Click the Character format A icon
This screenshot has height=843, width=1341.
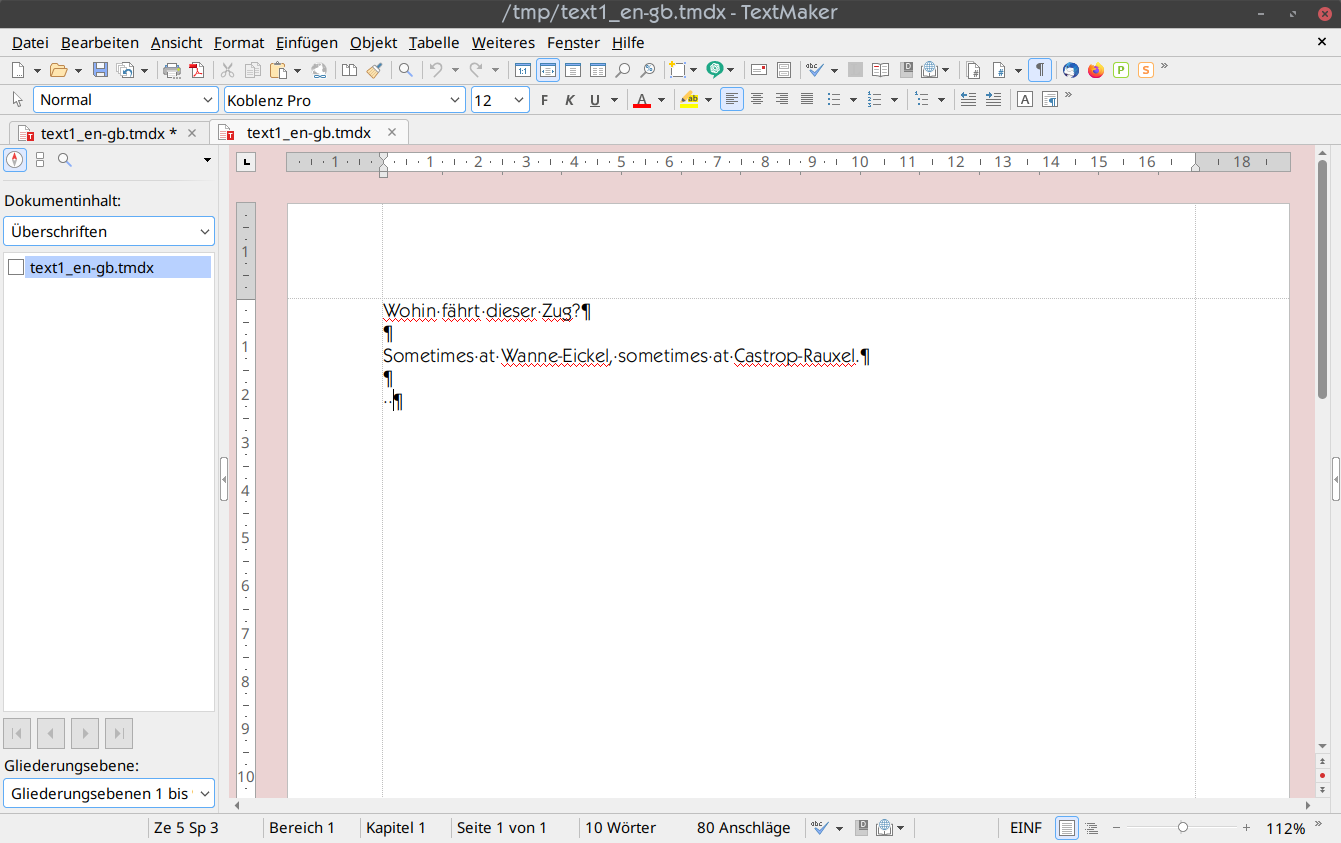tap(1025, 99)
